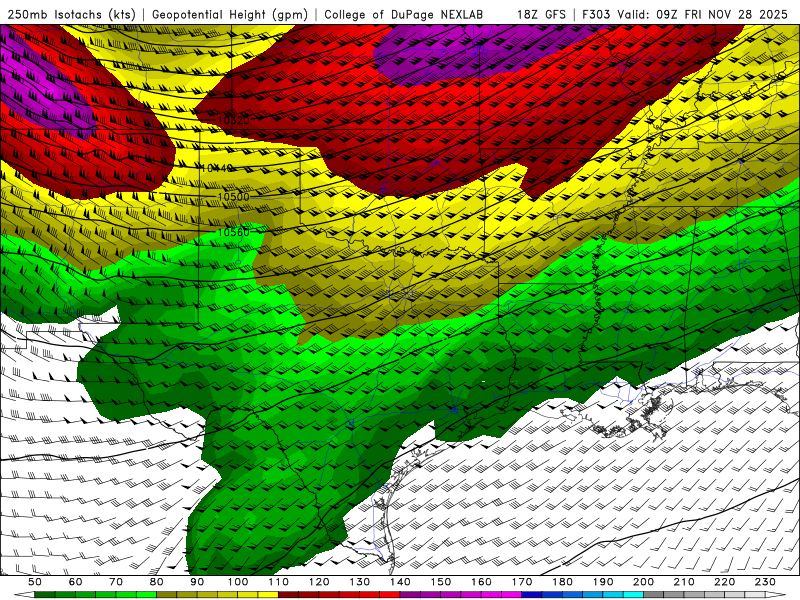Click the 90 value on the color scale
800x600 pixels.
(x=197, y=582)
